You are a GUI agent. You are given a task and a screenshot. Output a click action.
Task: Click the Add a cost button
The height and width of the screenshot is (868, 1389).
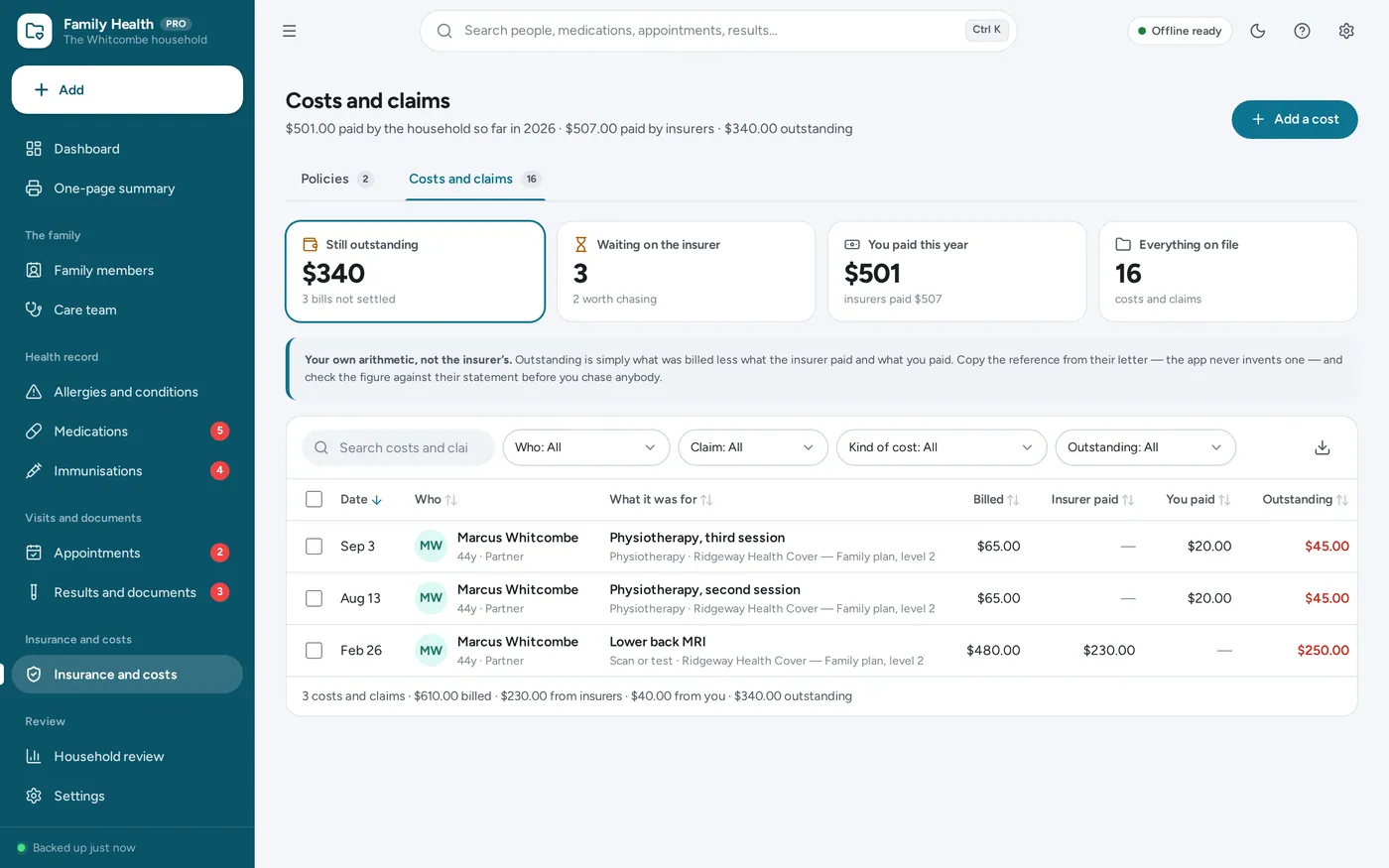pyautogui.click(x=1295, y=119)
